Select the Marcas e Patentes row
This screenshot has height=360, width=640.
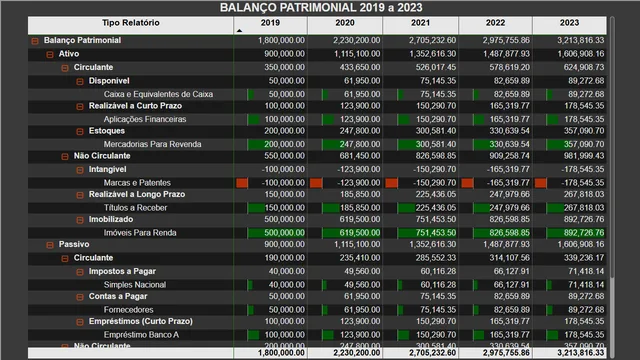tap(317, 182)
